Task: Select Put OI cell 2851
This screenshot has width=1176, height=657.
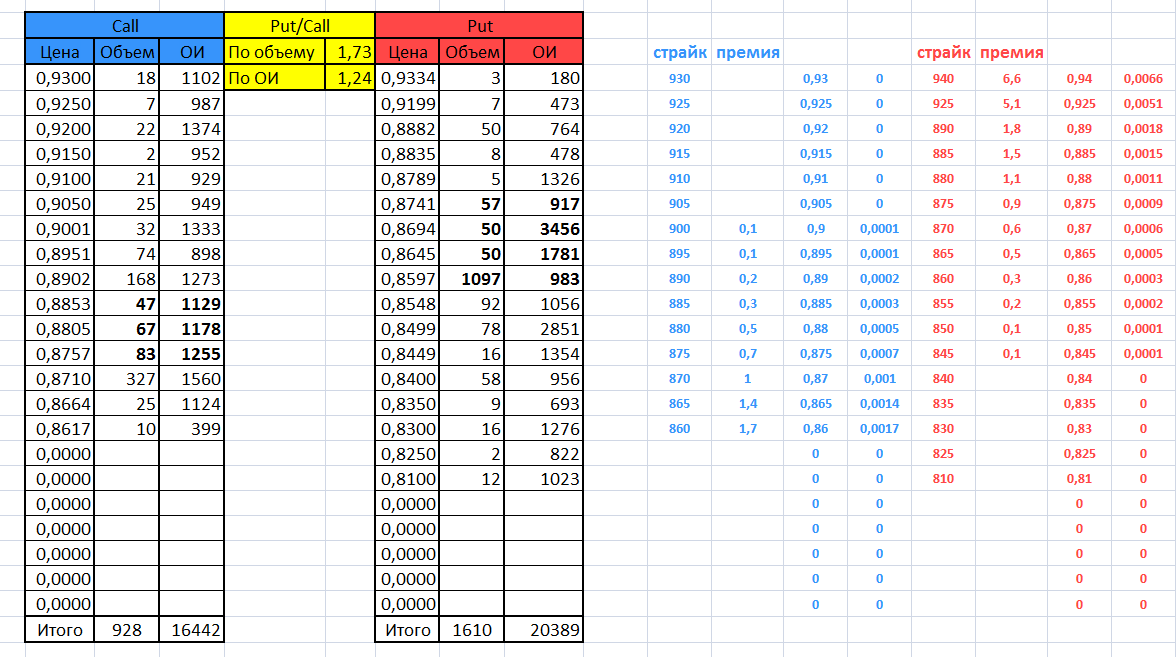Action: pos(544,329)
